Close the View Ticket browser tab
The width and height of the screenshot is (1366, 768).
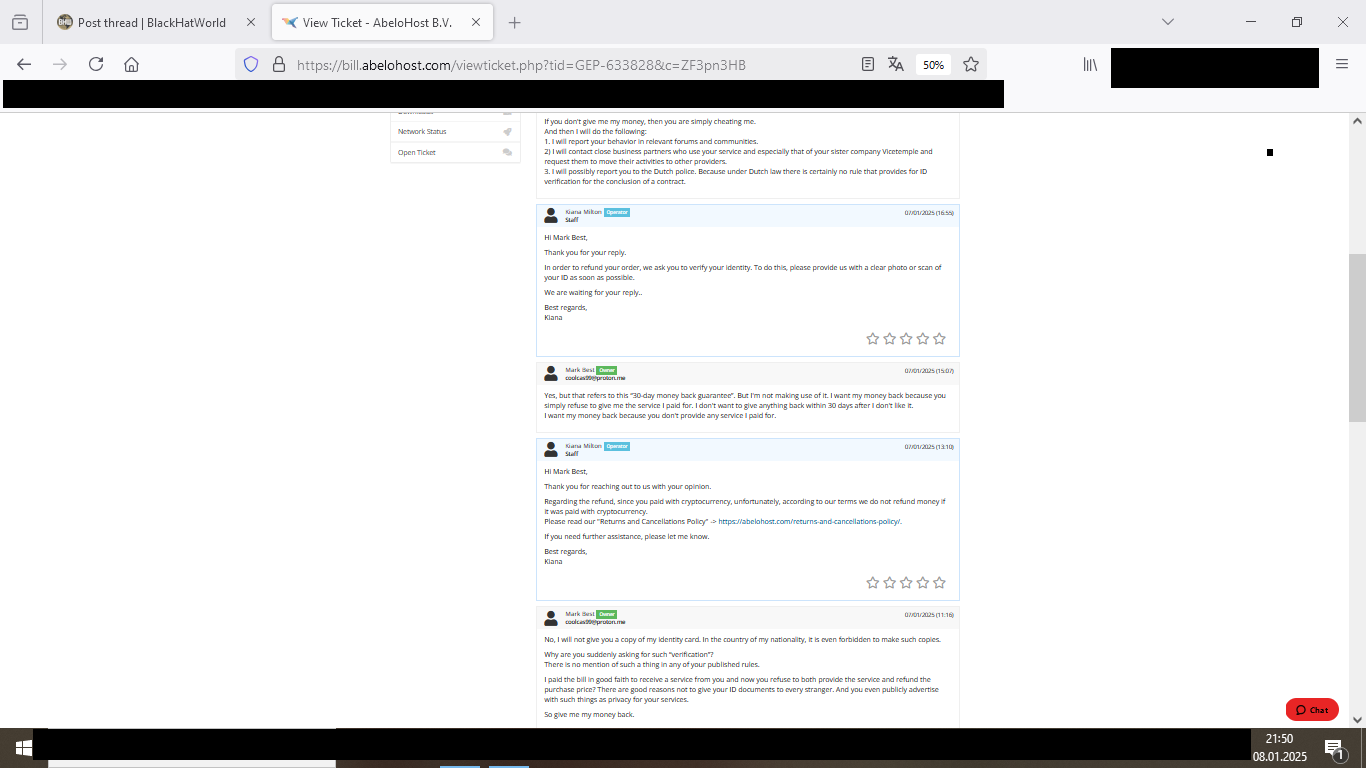[x=475, y=22]
